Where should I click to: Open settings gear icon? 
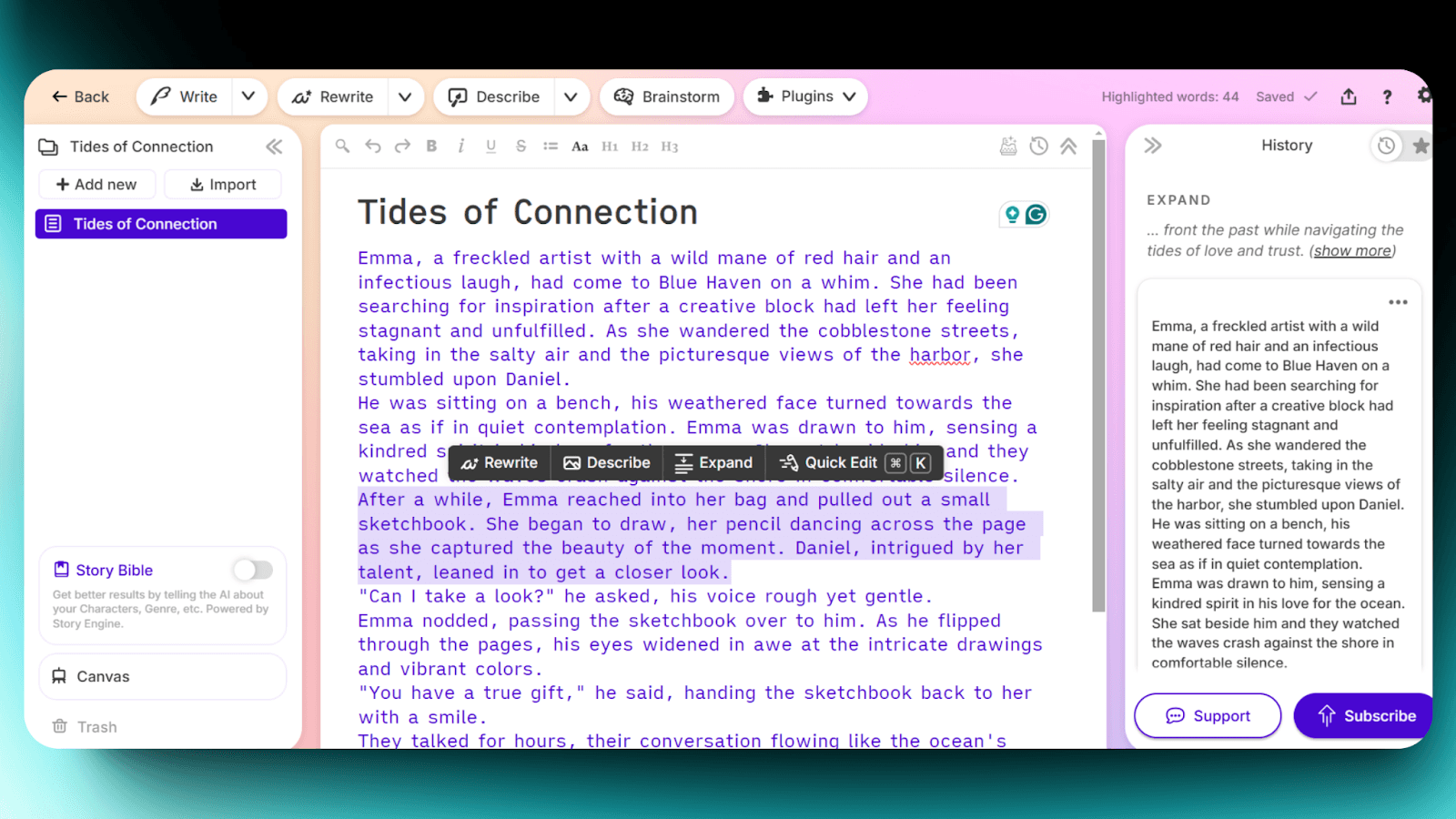(x=1424, y=96)
